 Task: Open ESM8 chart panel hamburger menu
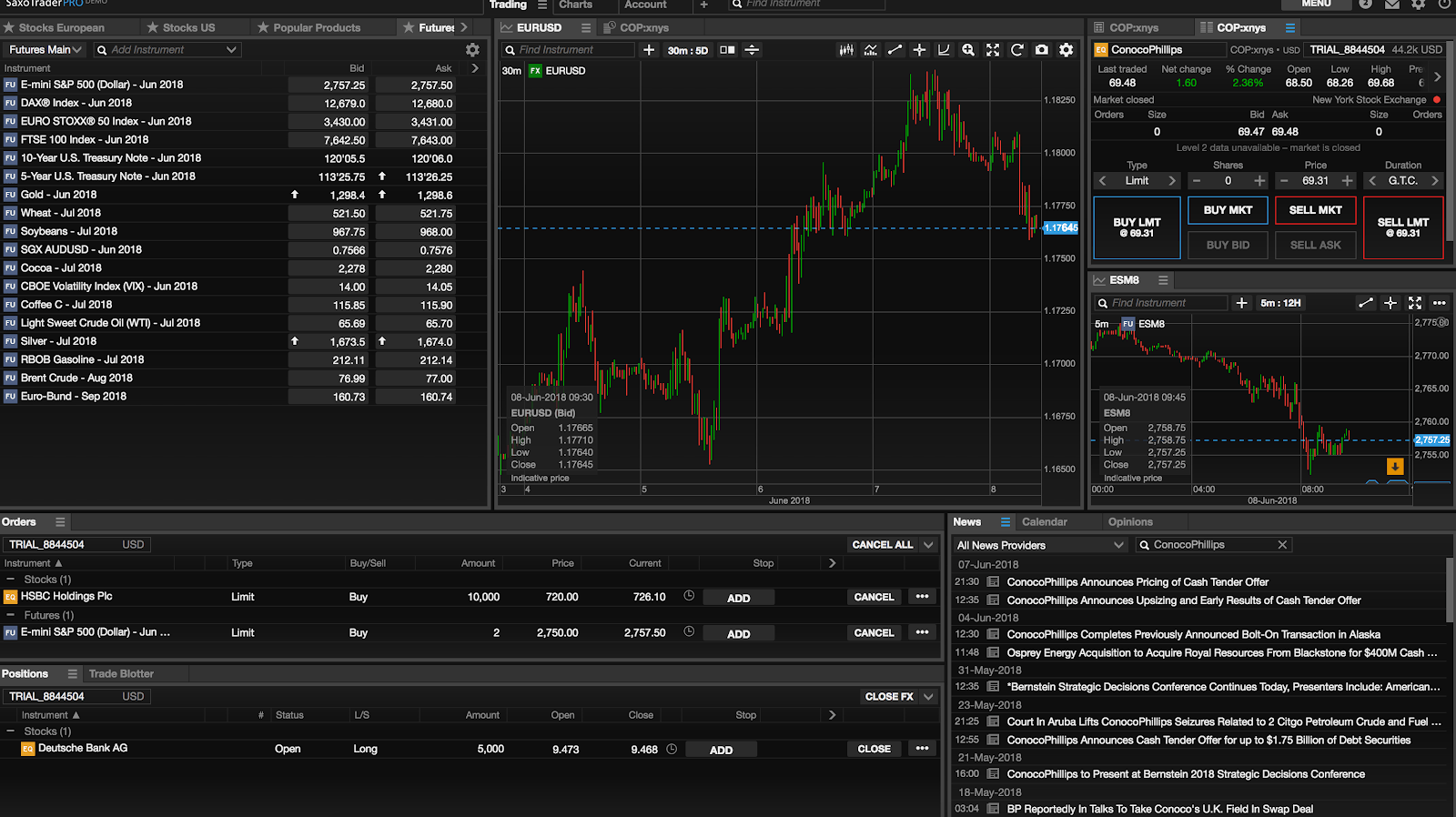tap(1163, 280)
